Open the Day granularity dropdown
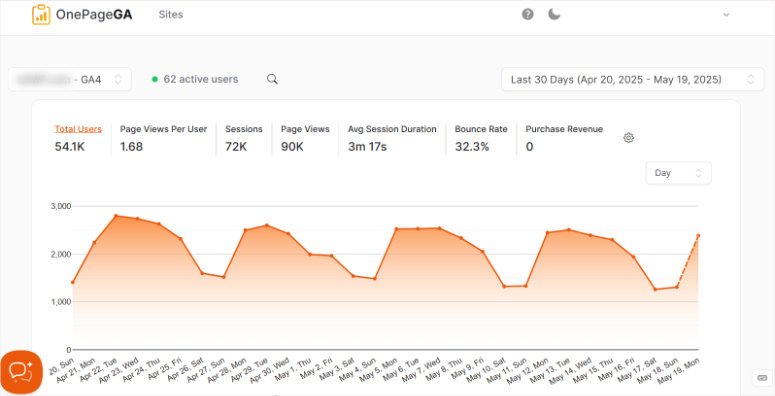 tap(679, 173)
